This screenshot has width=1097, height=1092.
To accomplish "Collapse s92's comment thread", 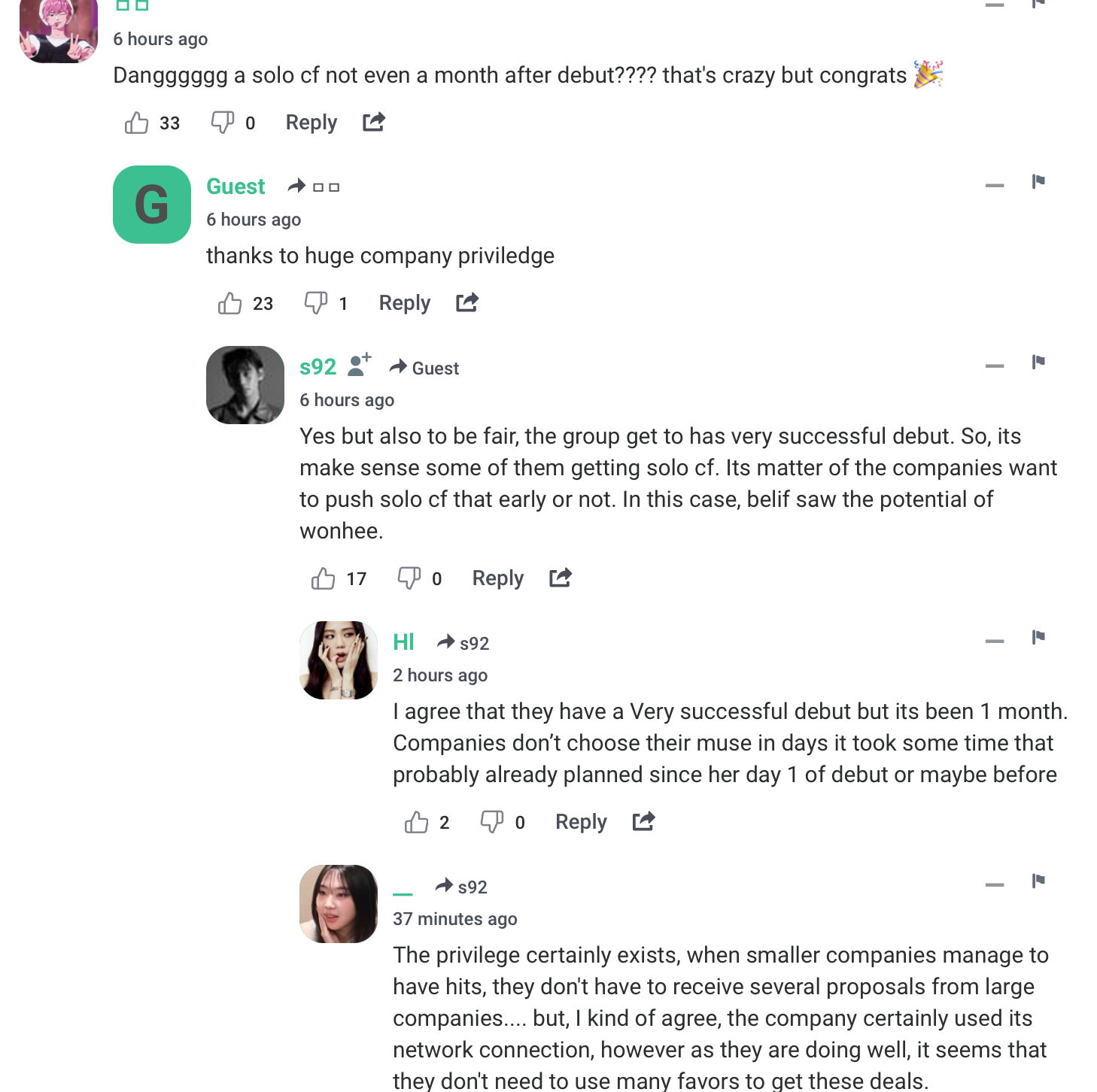I will pyautogui.click(x=995, y=366).
